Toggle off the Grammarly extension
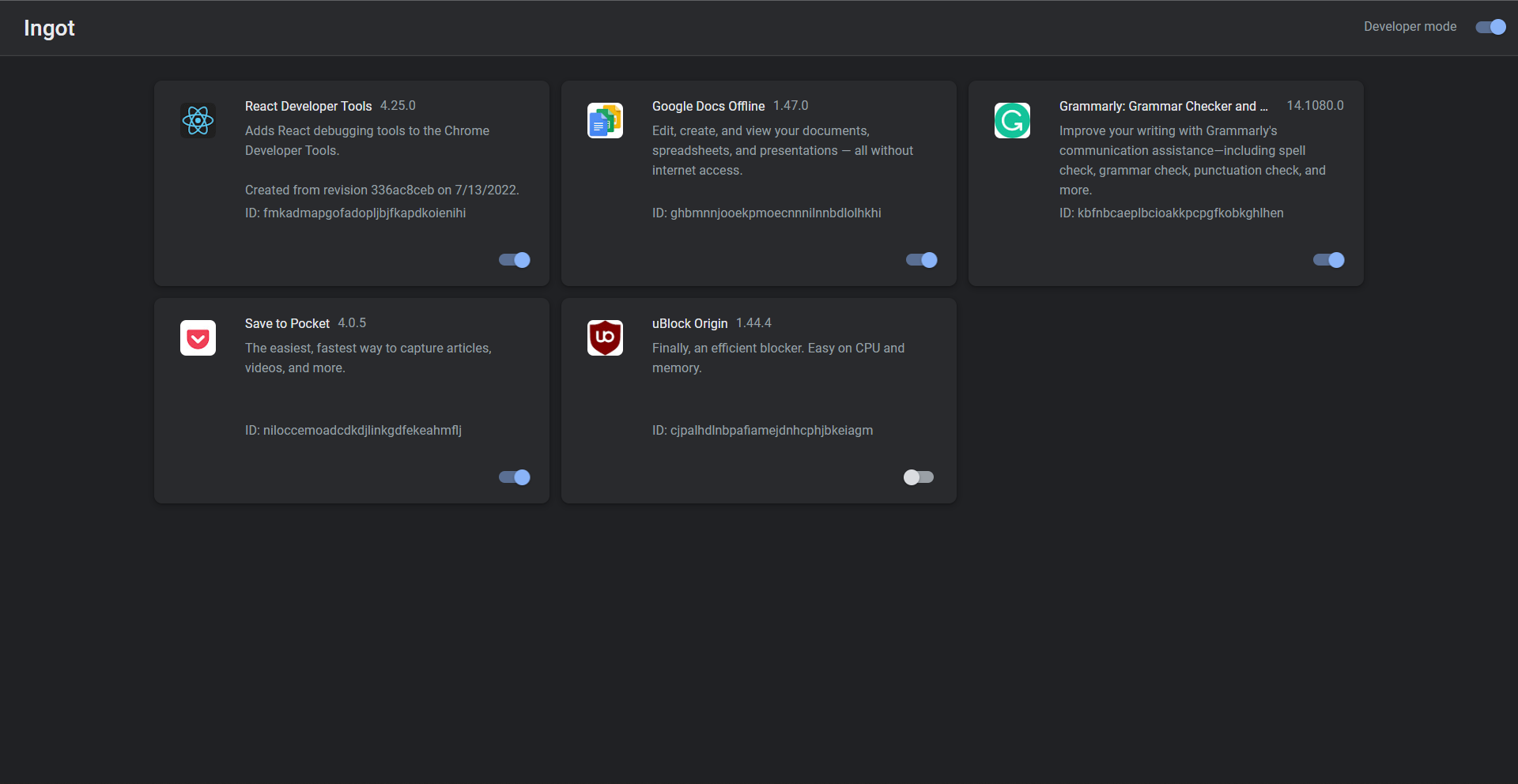 [x=1329, y=260]
